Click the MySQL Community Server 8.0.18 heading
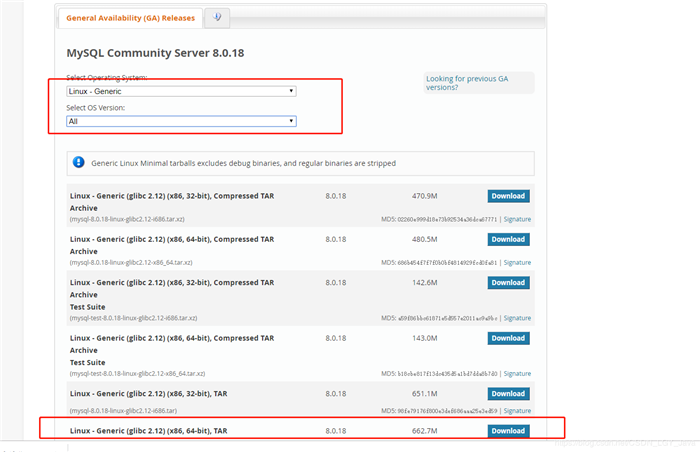The width and height of the screenshot is (700, 452). click(155, 53)
